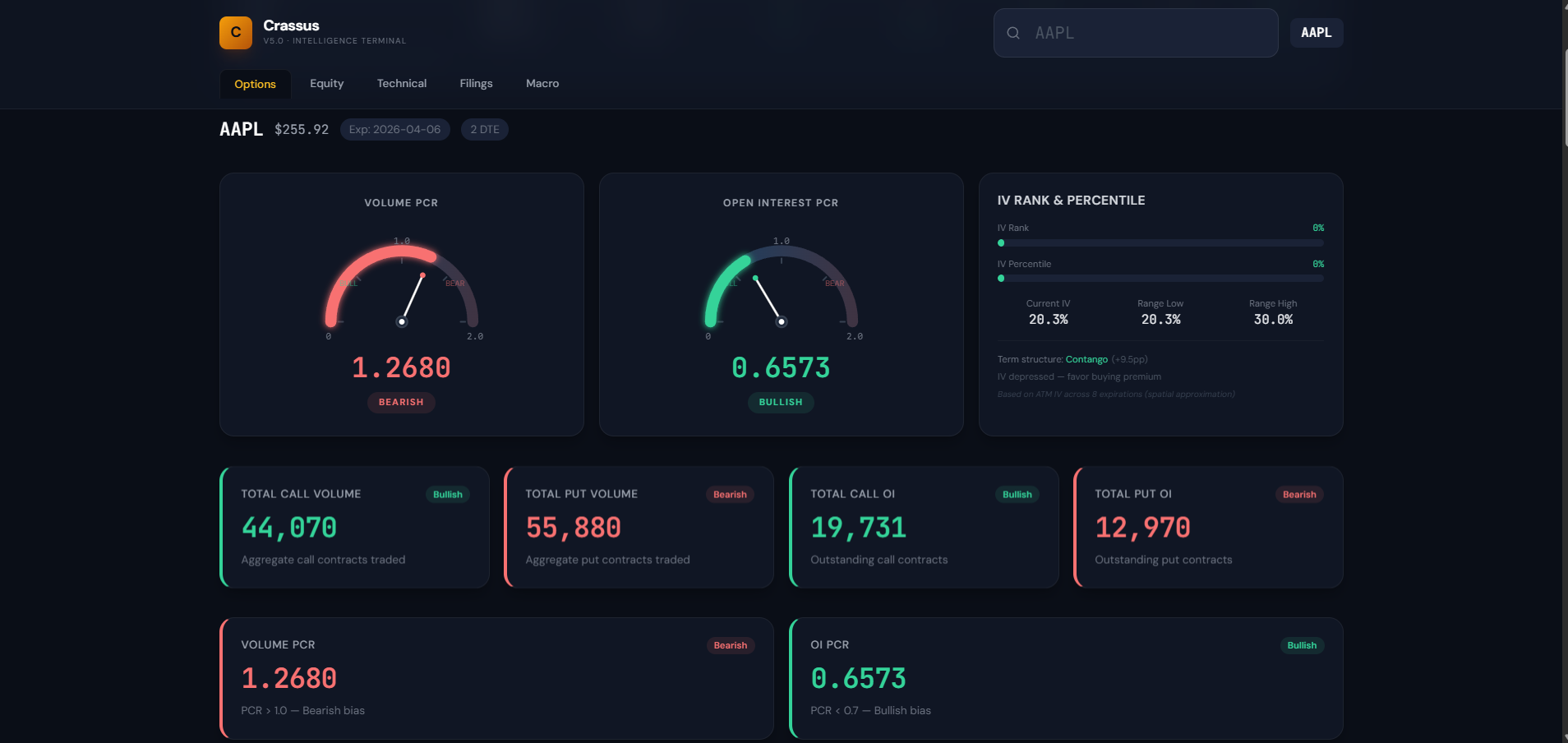Viewport: 1568px width, 743px height.
Task: Click the Contango term structure link
Action: click(1086, 359)
